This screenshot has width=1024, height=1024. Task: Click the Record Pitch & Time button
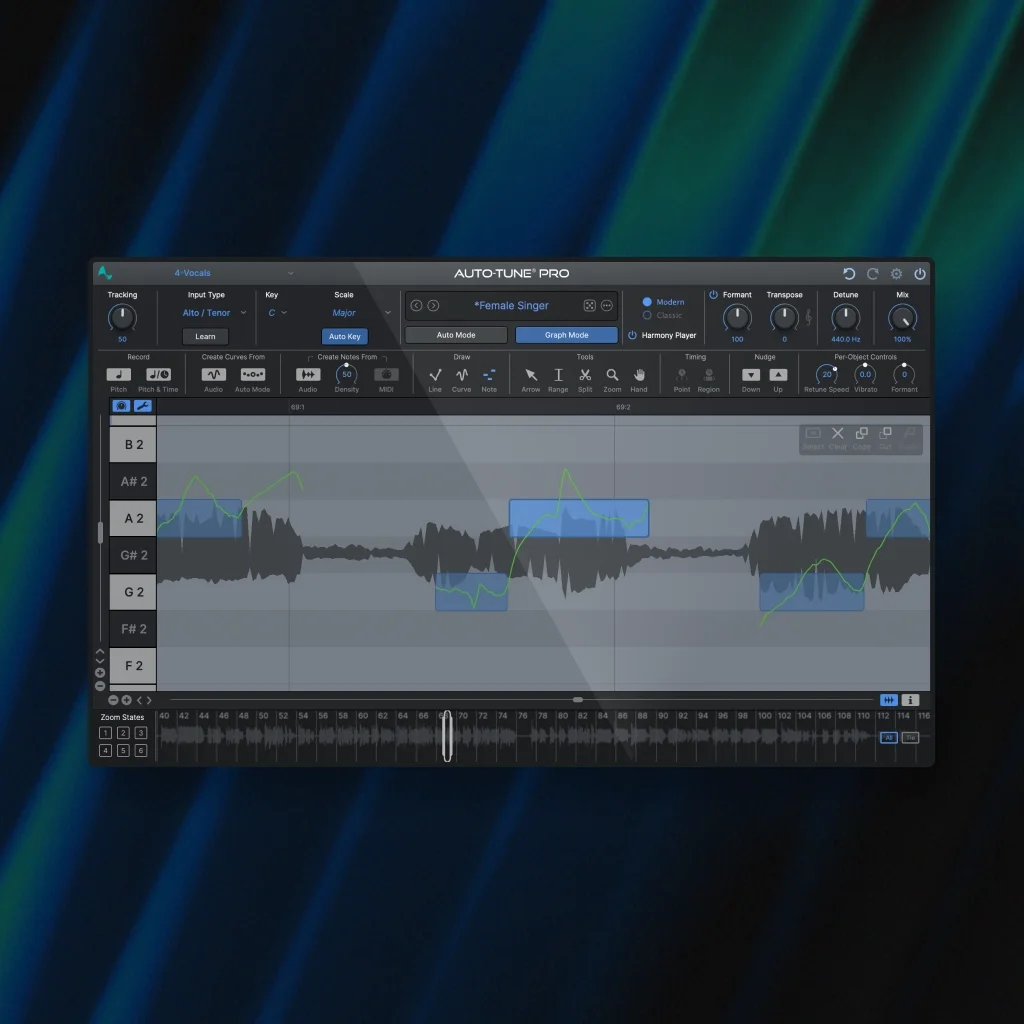(x=158, y=374)
